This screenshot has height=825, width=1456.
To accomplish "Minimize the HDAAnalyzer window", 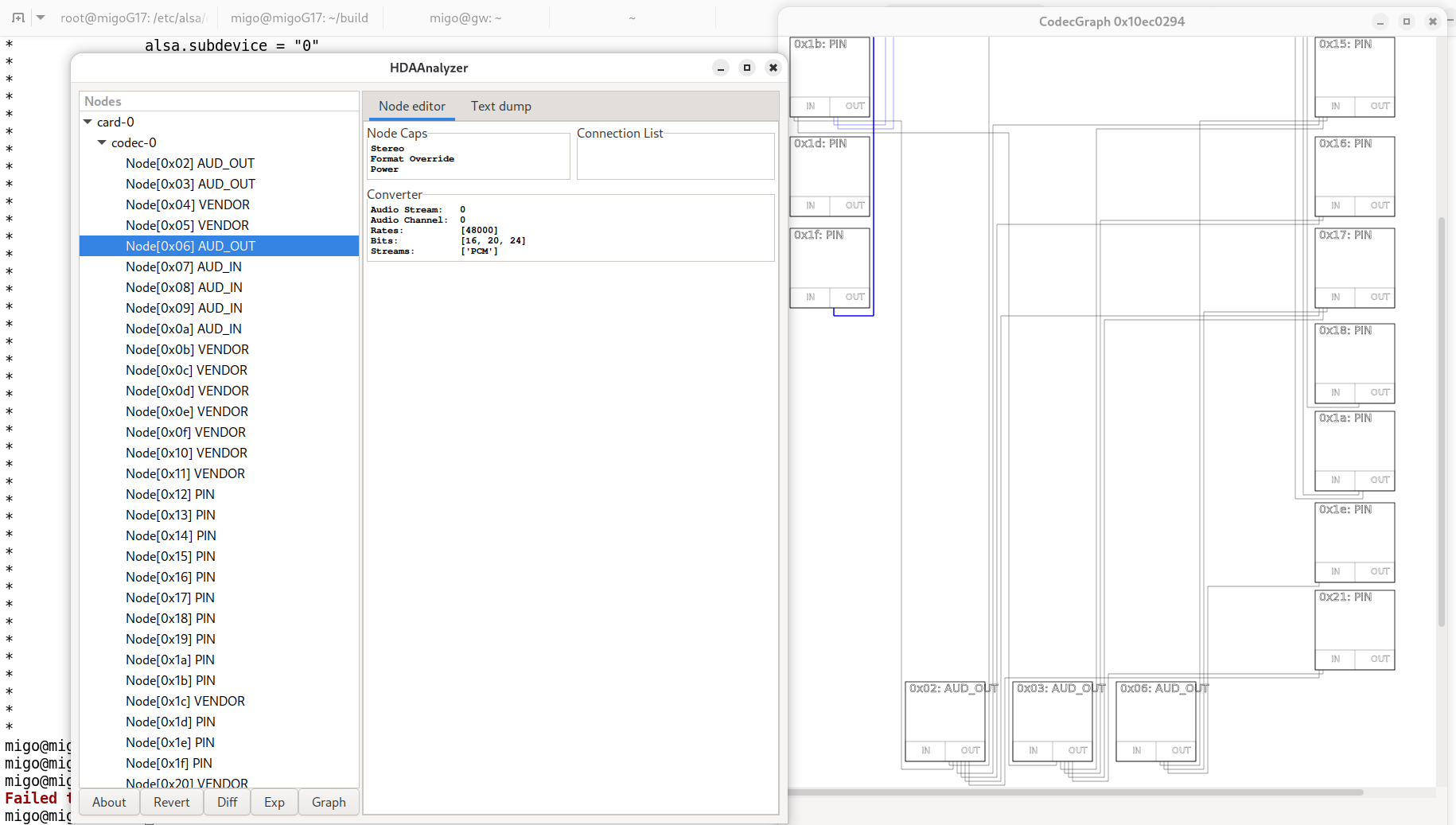I will click(x=720, y=68).
